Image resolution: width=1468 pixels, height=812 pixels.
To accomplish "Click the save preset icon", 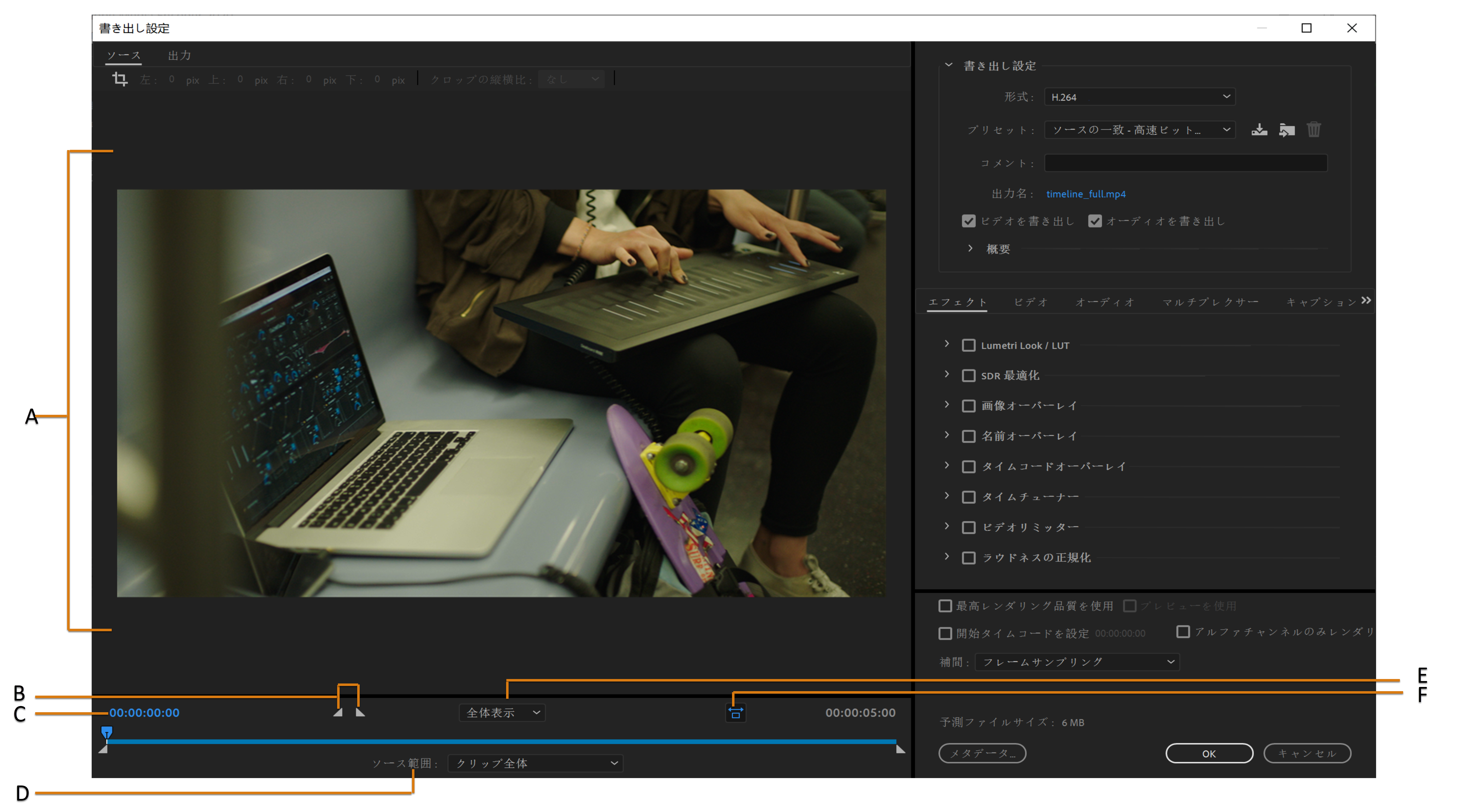I will coord(1259,130).
